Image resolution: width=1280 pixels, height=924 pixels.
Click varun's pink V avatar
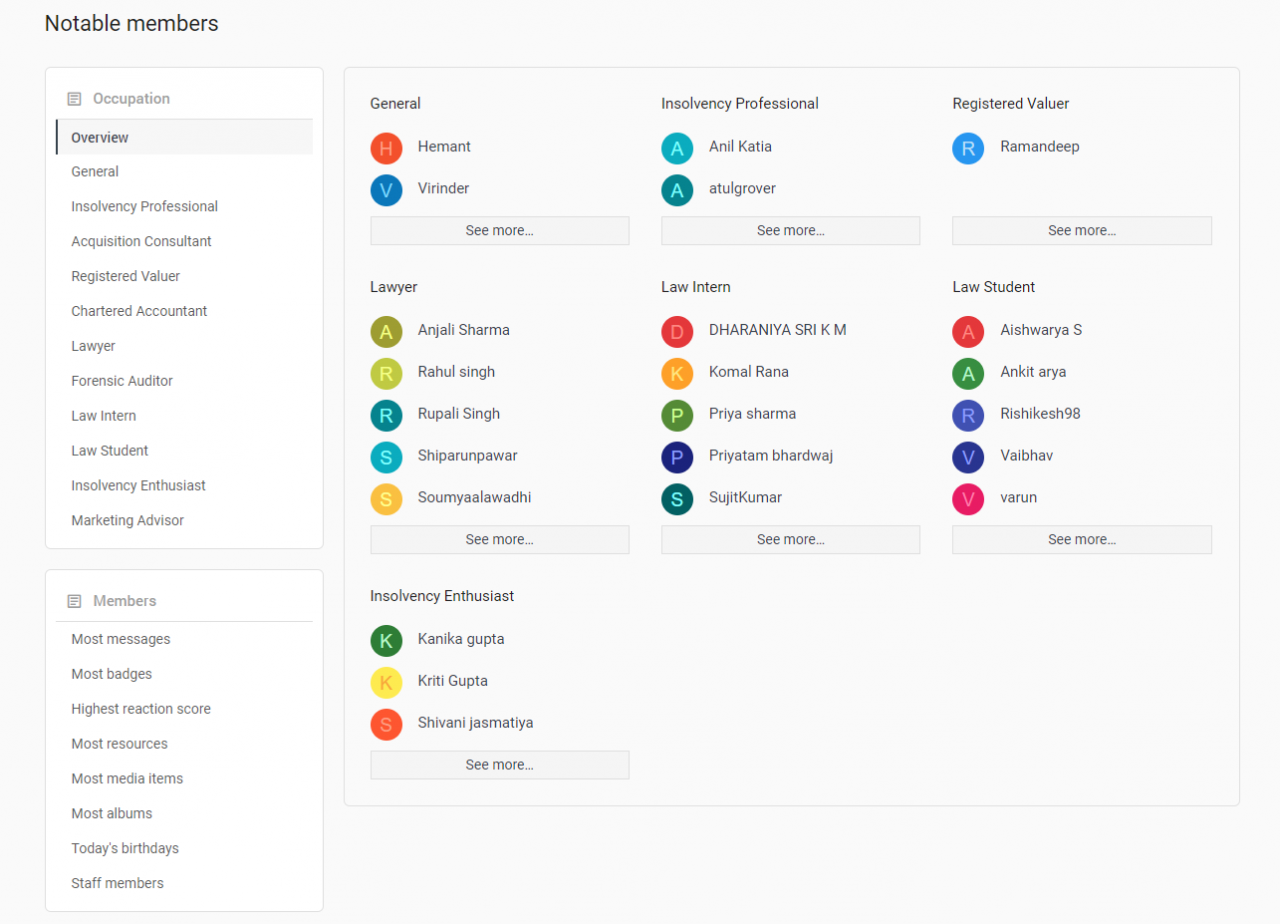(968, 499)
